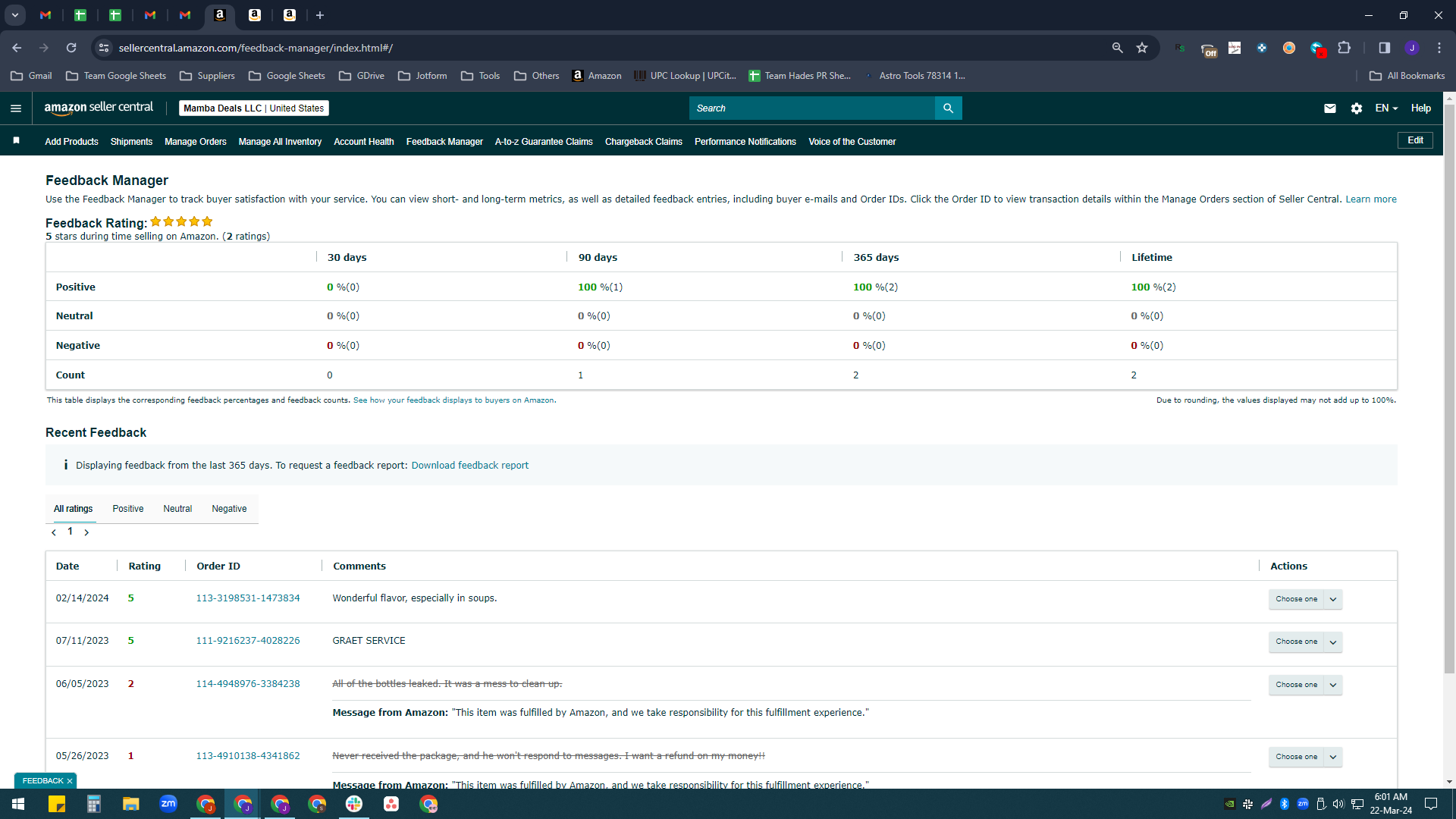Open File Explorer from the taskbar
This screenshot has width=1456, height=819.
pyautogui.click(x=131, y=804)
